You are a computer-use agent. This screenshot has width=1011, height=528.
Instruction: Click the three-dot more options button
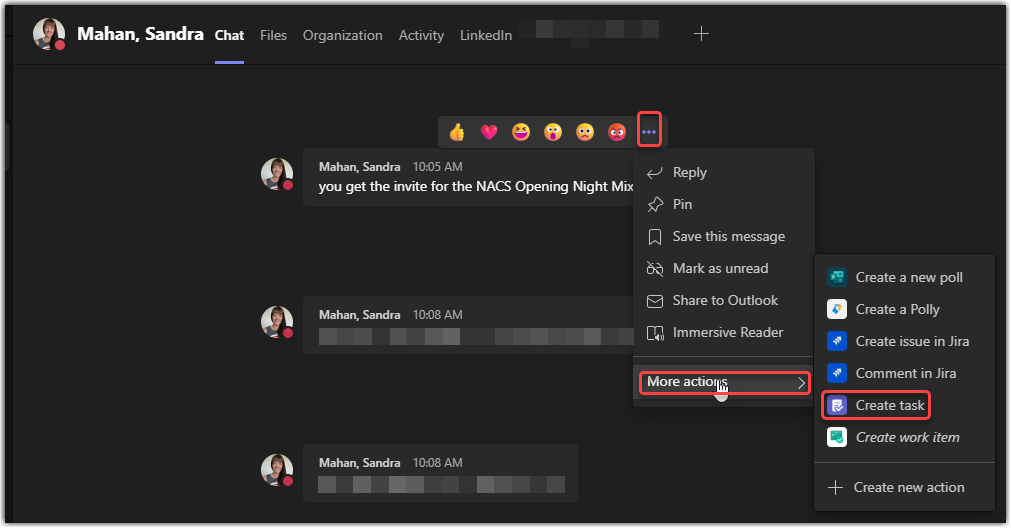(x=650, y=131)
